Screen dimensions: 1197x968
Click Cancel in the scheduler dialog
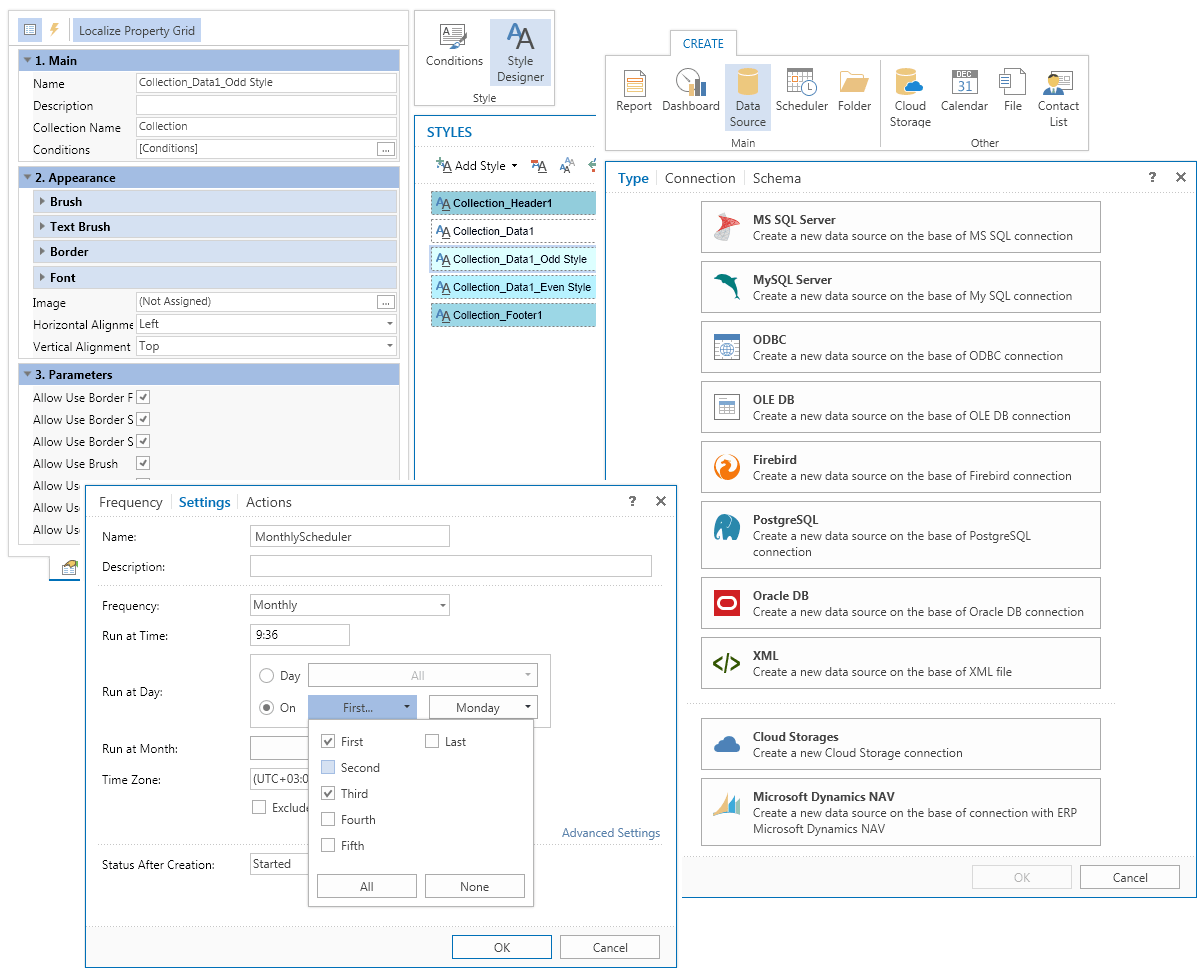610,947
